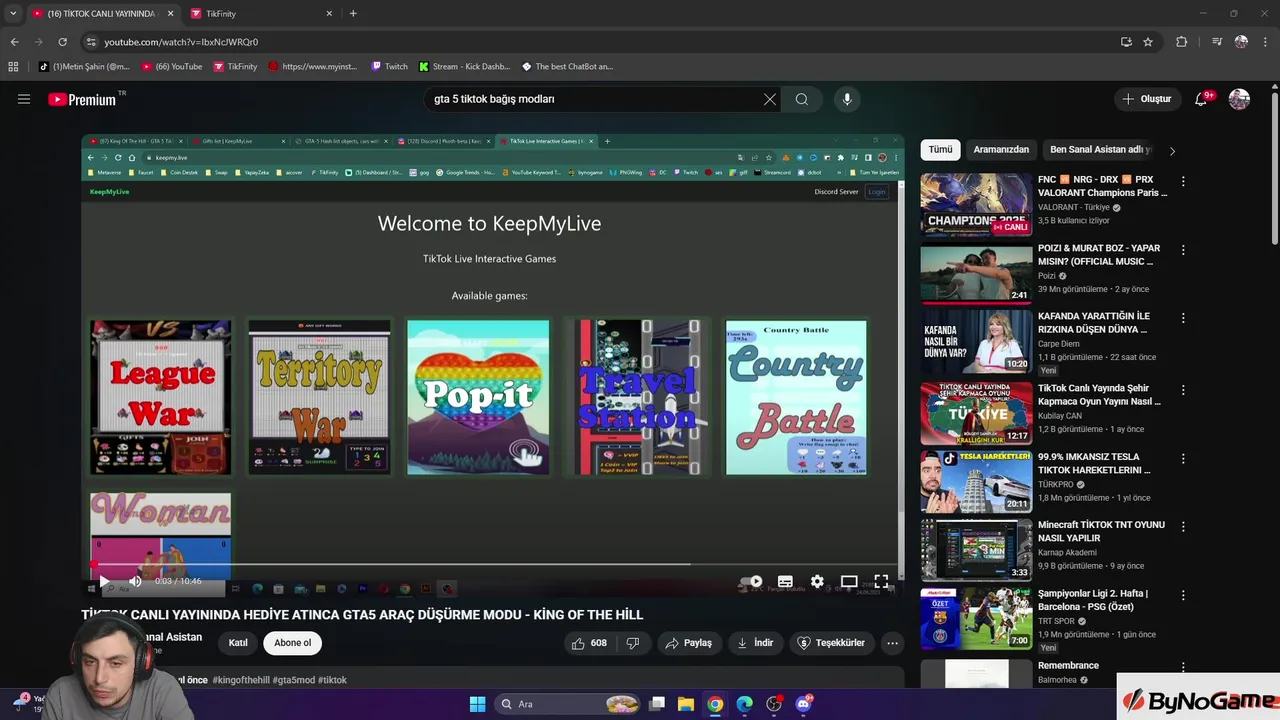Viewport: 1280px width, 720px height.
Task: Switch to theater mode
Action: pyautogui.click(x=849, y=581)
